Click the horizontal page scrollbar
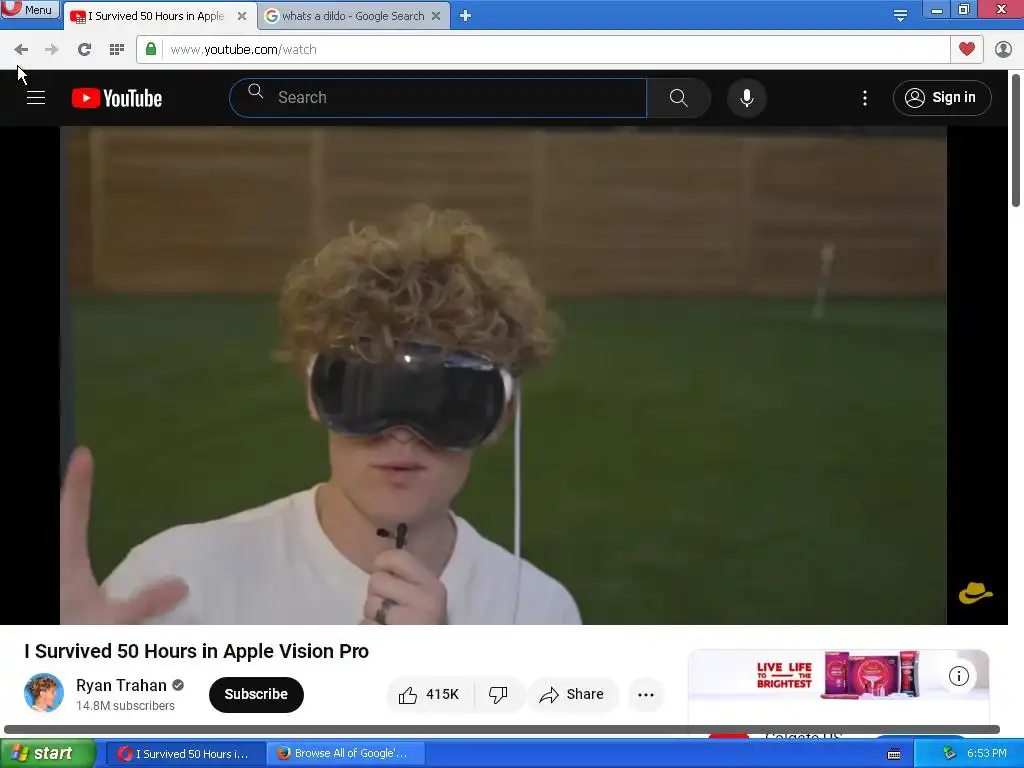This screenshot has width=1024, height=768. (502, 729)
